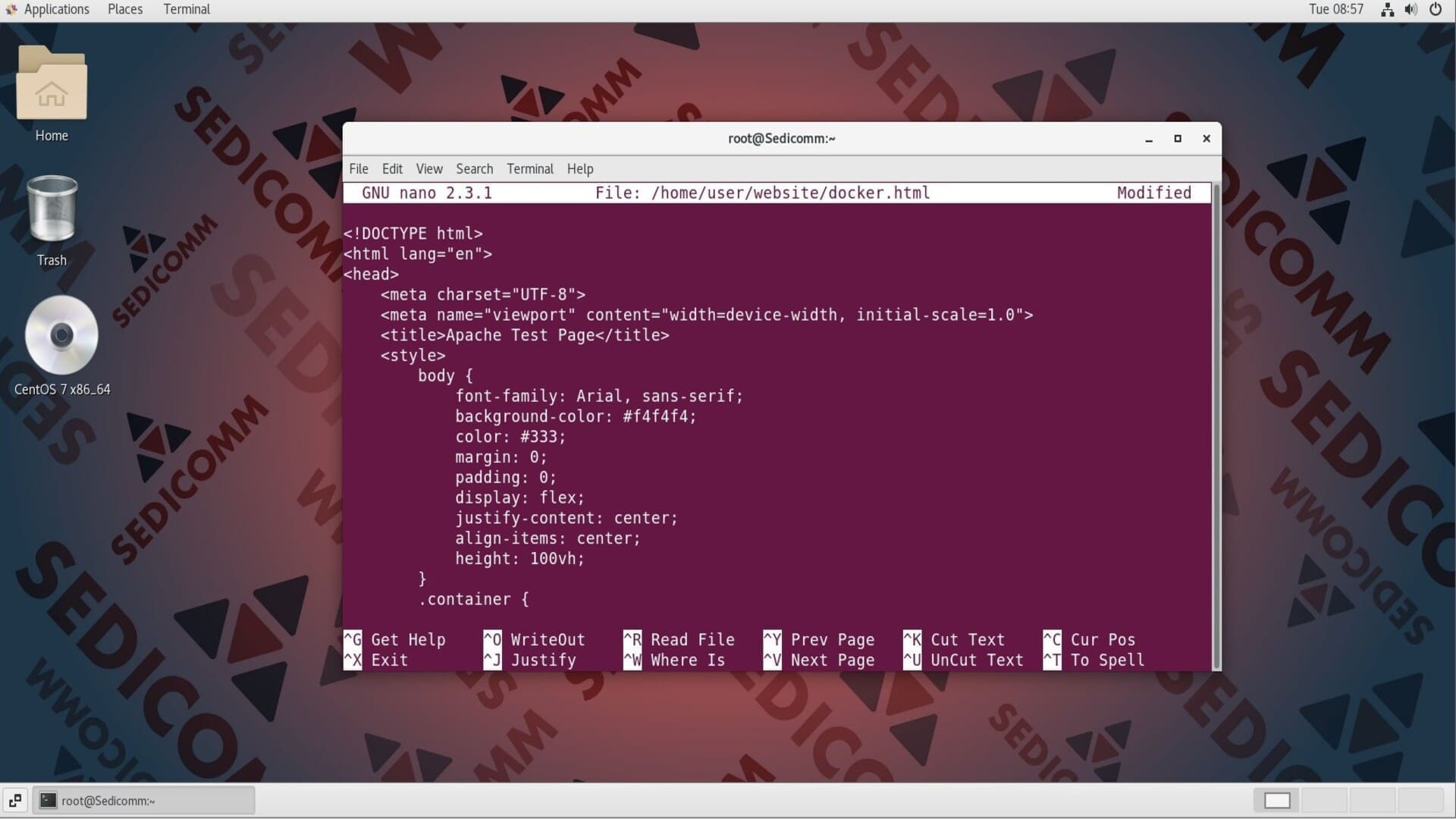This screenshot has width=1456, height=819.
Task: Click the show desktop icon in bottom panel
Action: 15,800
